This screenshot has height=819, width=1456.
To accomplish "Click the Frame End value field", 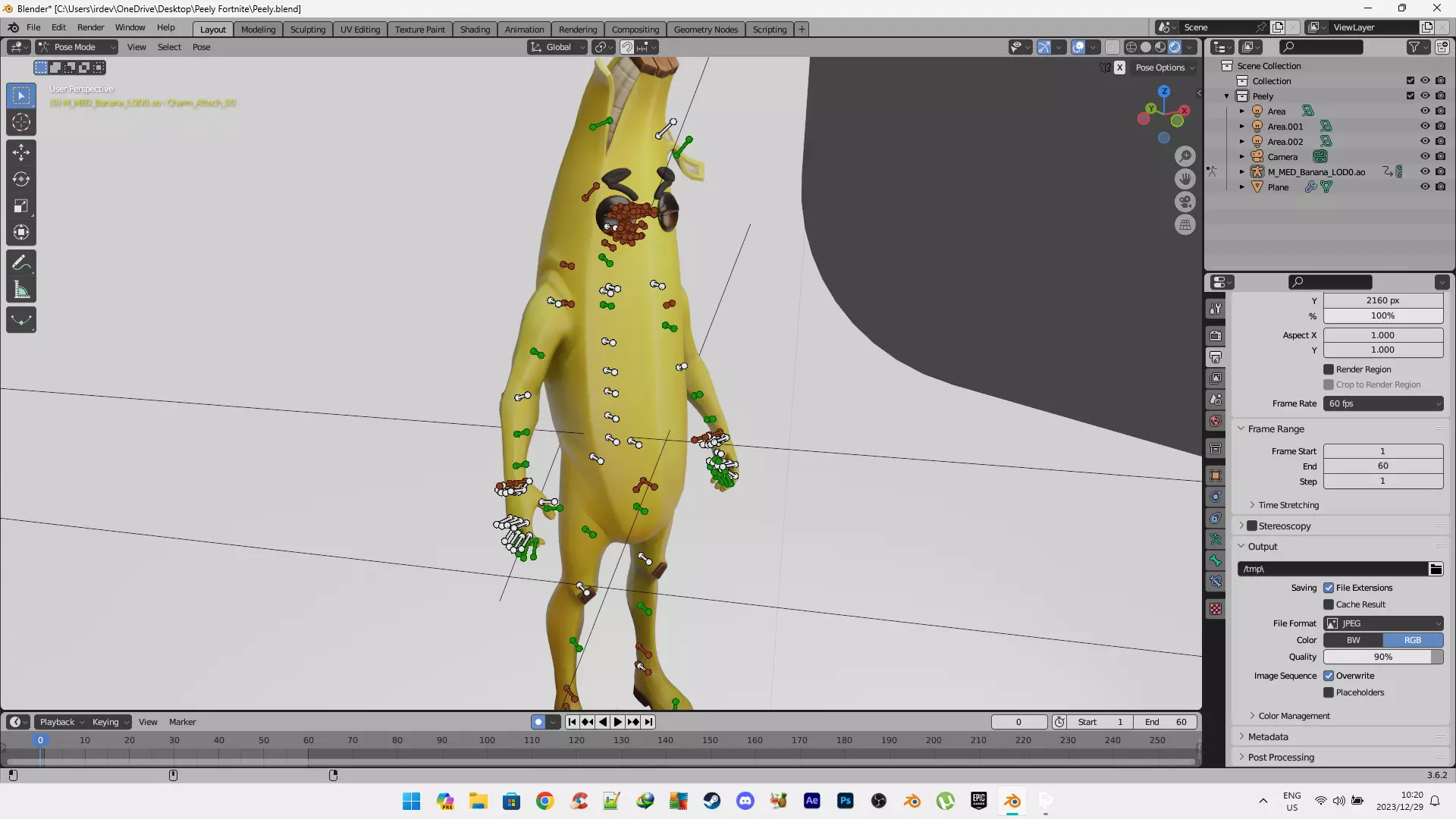I will (x=1383, y=466).
